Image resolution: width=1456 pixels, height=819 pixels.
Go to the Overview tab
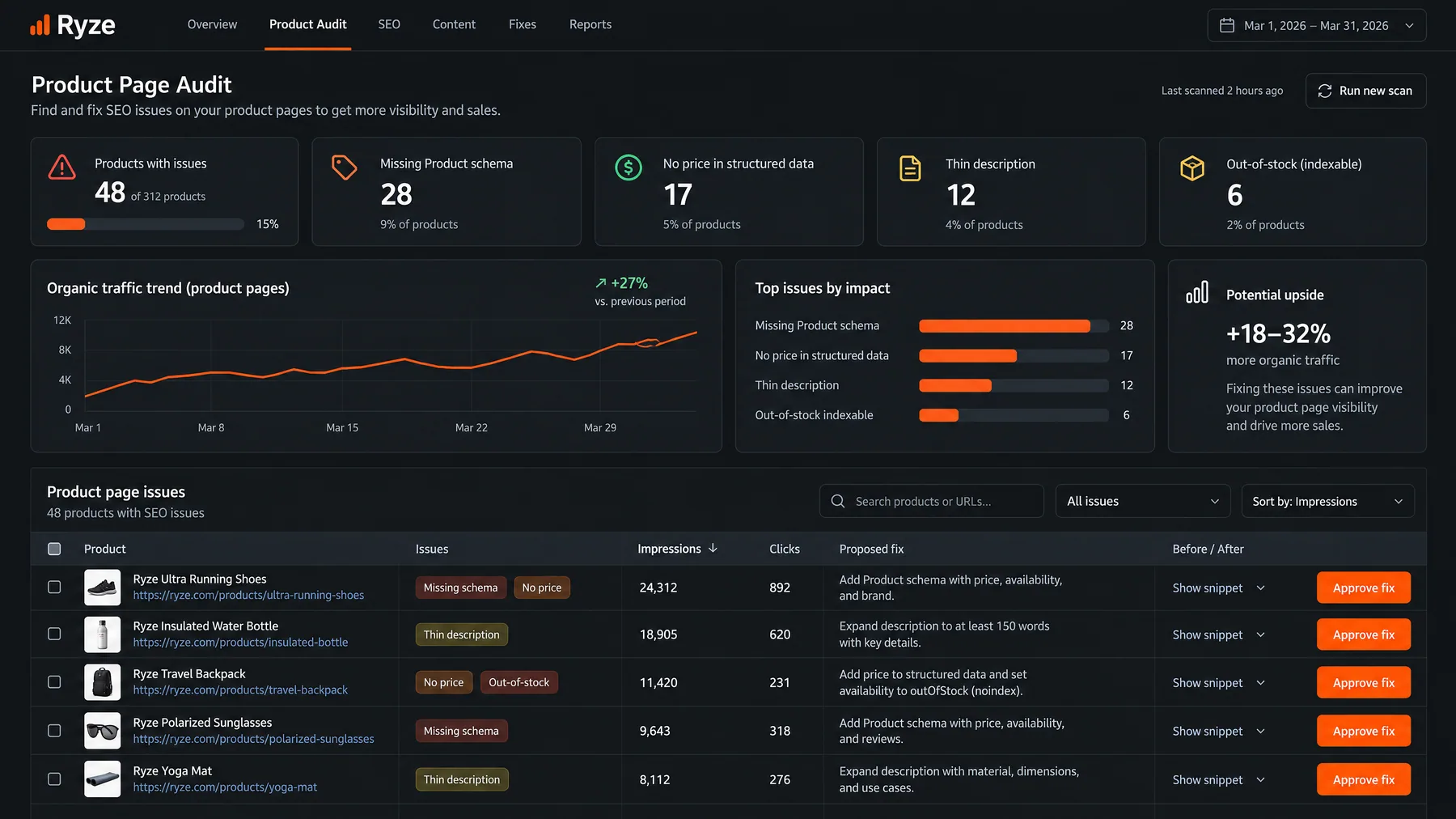pyautogui.click(x=212, y=24)
